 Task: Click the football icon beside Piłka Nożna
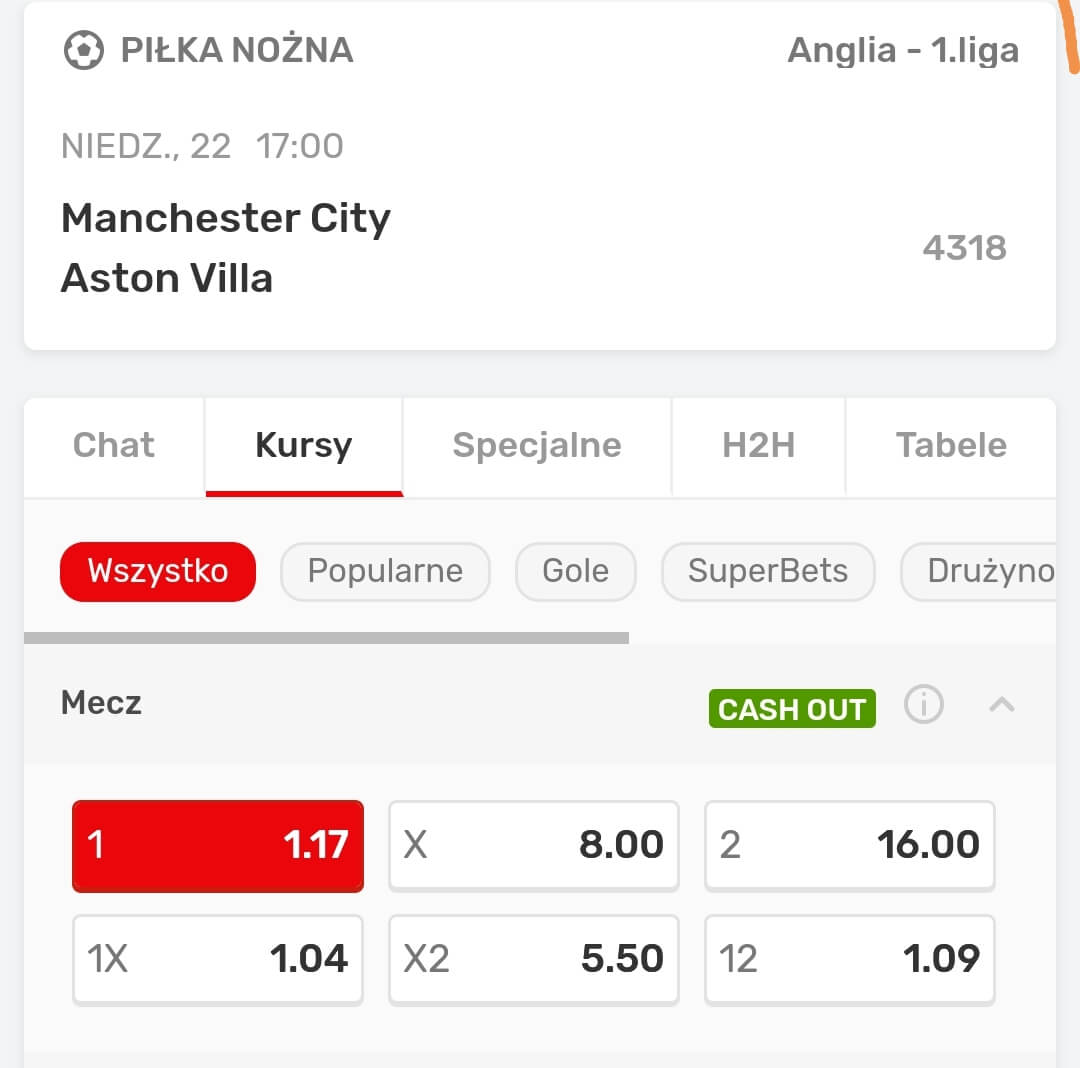point(83,50)
